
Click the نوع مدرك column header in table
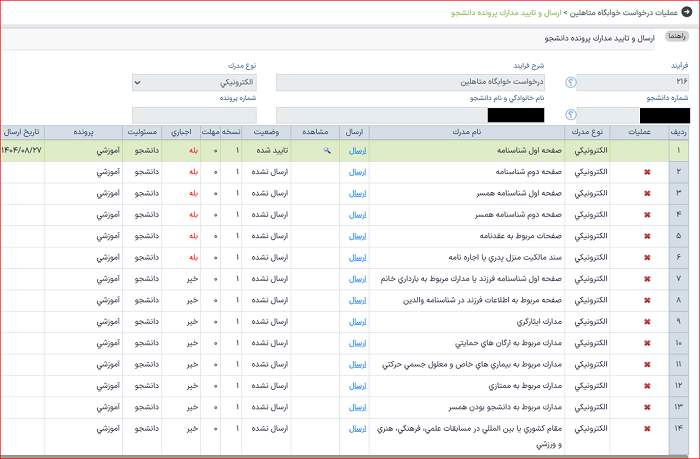(x=587, y=132)
